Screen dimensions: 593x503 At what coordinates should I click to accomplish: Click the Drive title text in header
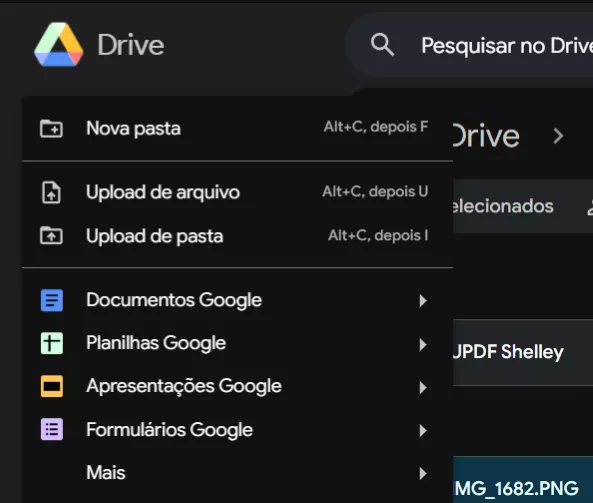click(x=131, y=45)
